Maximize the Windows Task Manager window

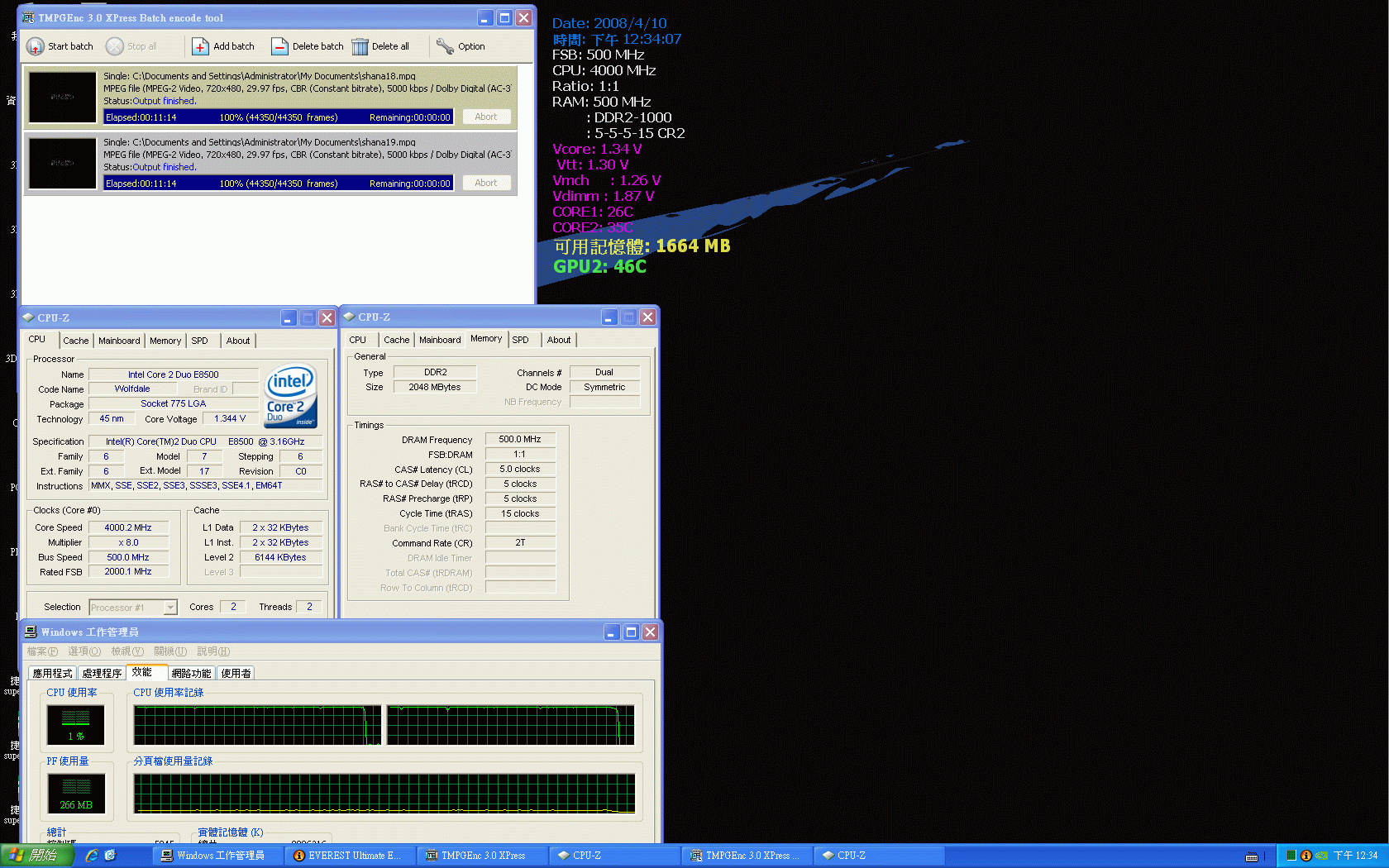click(631, 632)
